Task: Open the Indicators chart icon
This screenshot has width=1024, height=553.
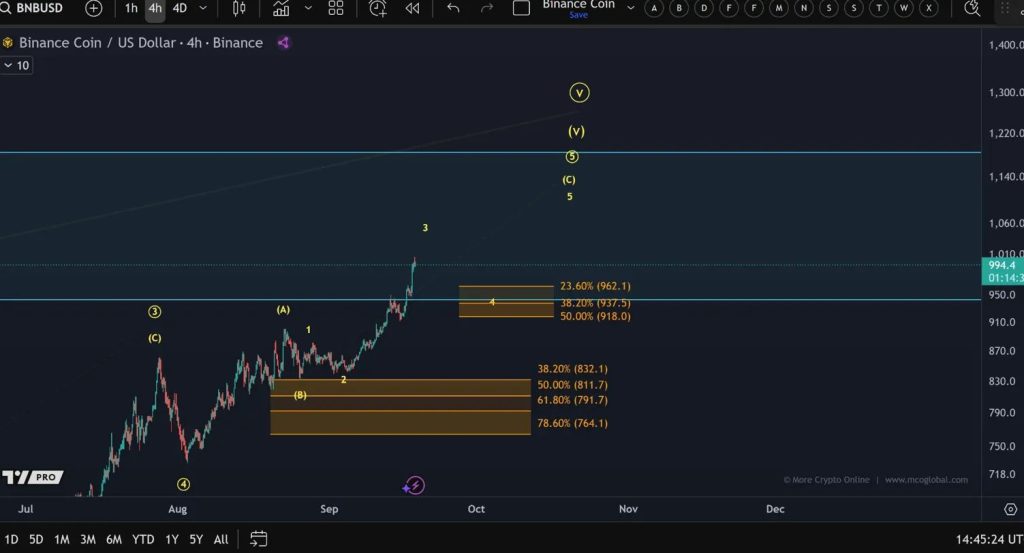Action: (281, 8)
